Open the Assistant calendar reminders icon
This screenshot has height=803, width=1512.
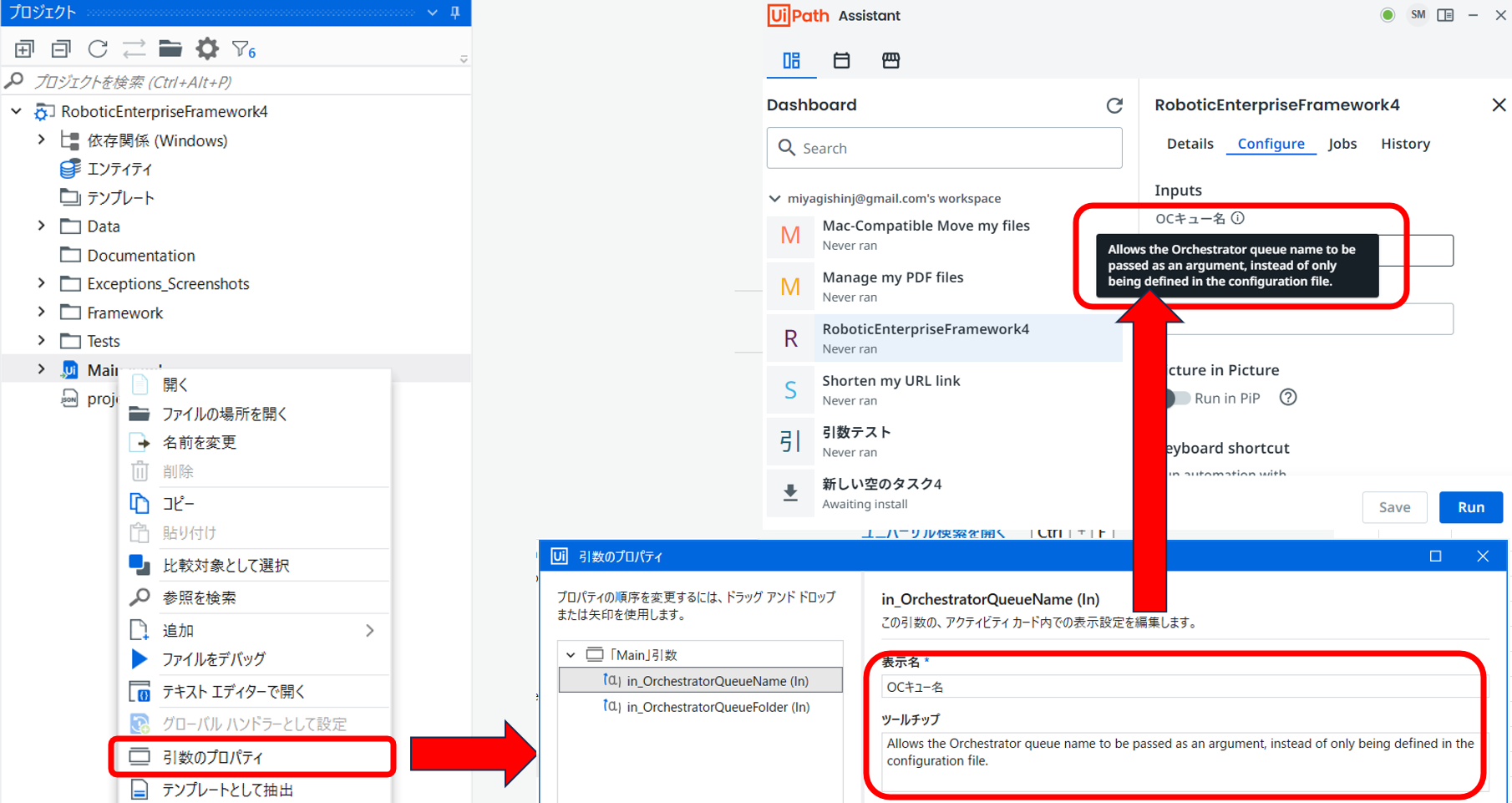pos(841,60)
